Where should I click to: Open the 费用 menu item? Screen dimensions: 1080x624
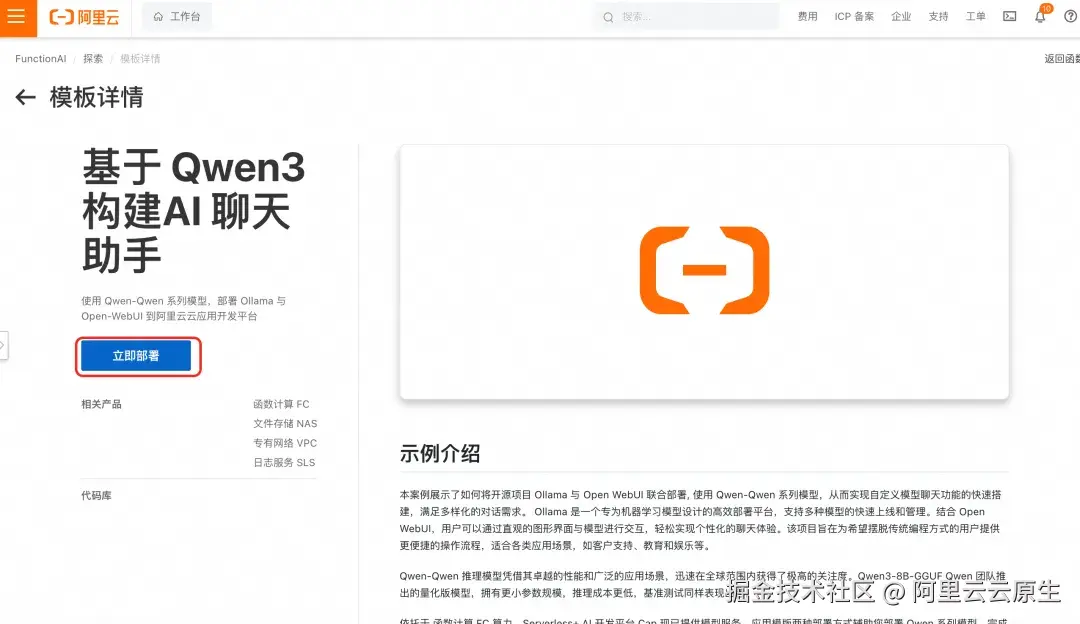807,16
